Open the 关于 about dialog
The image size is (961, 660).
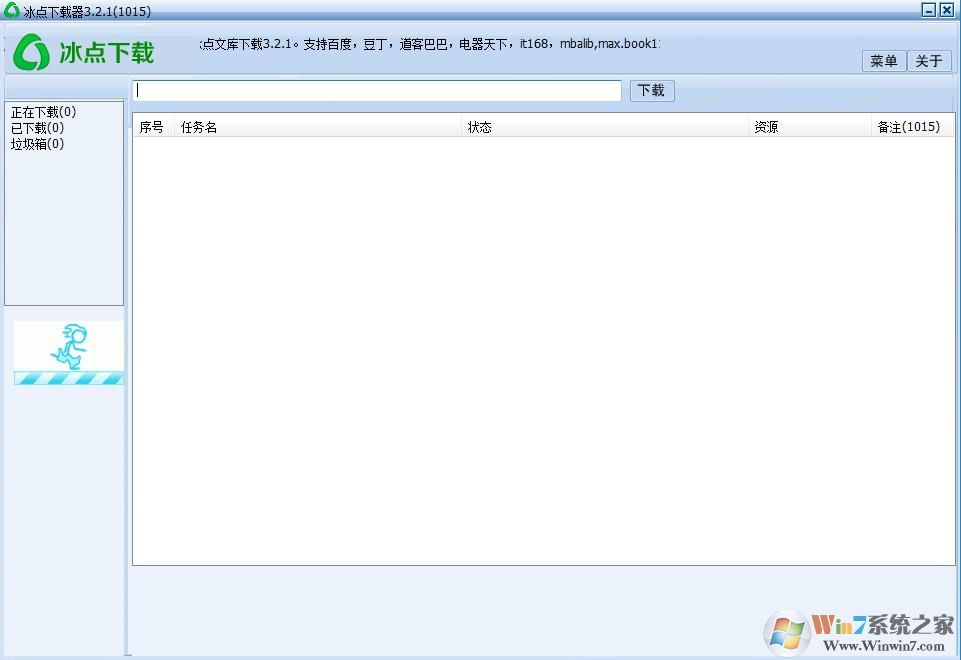[929, 61]
